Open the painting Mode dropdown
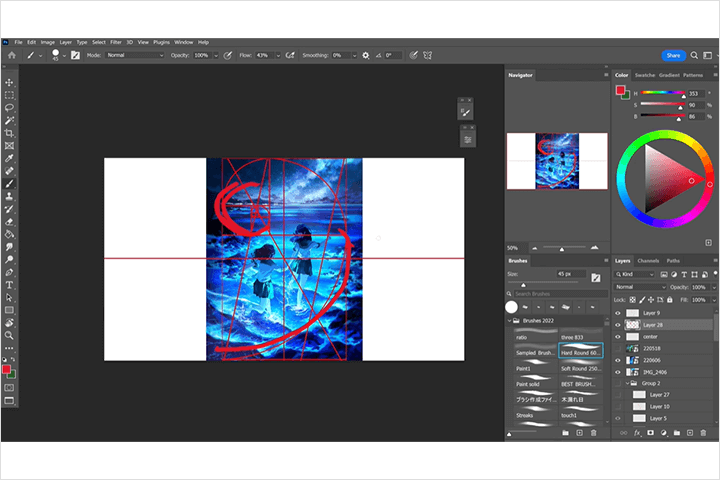 [x=135, y=55]
